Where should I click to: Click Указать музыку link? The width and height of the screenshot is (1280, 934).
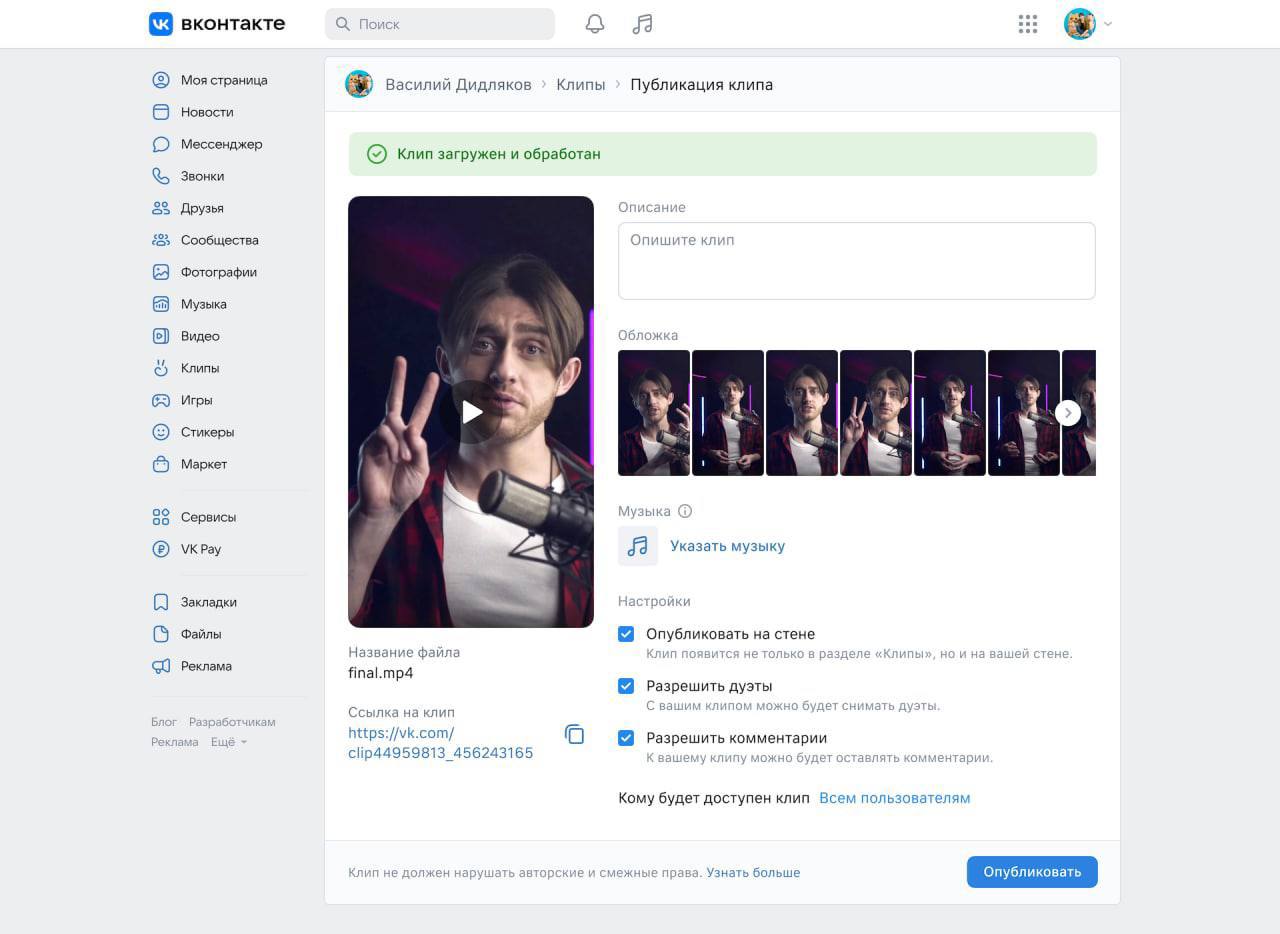point(728,546)
